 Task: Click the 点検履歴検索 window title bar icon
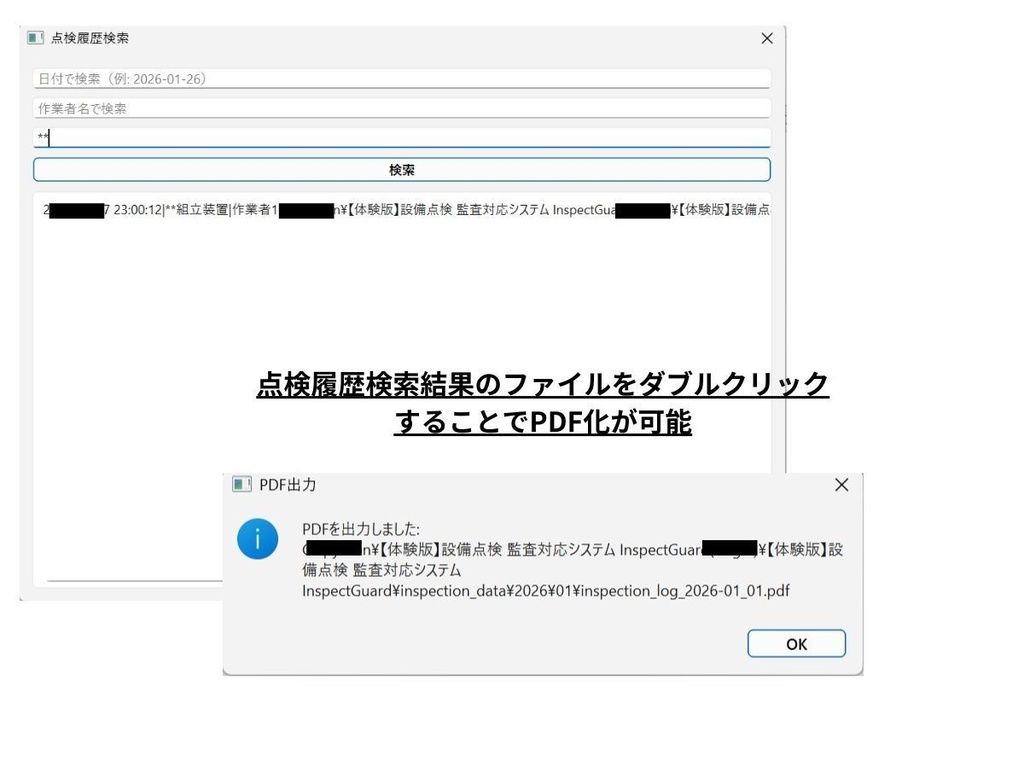(x=34, y=38)
